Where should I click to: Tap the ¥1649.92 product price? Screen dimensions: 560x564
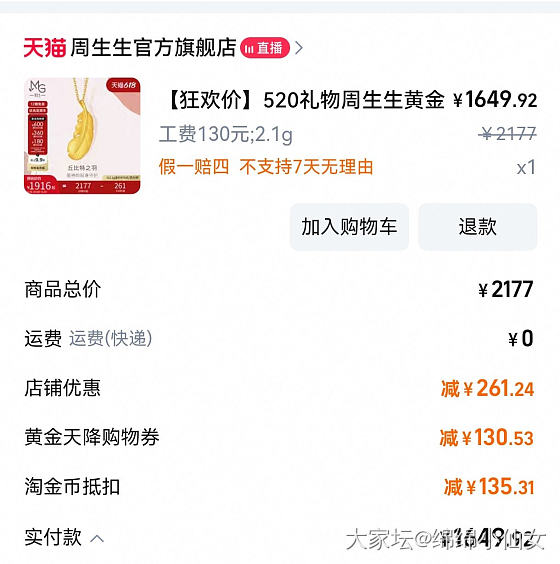(x=495, y=99)
